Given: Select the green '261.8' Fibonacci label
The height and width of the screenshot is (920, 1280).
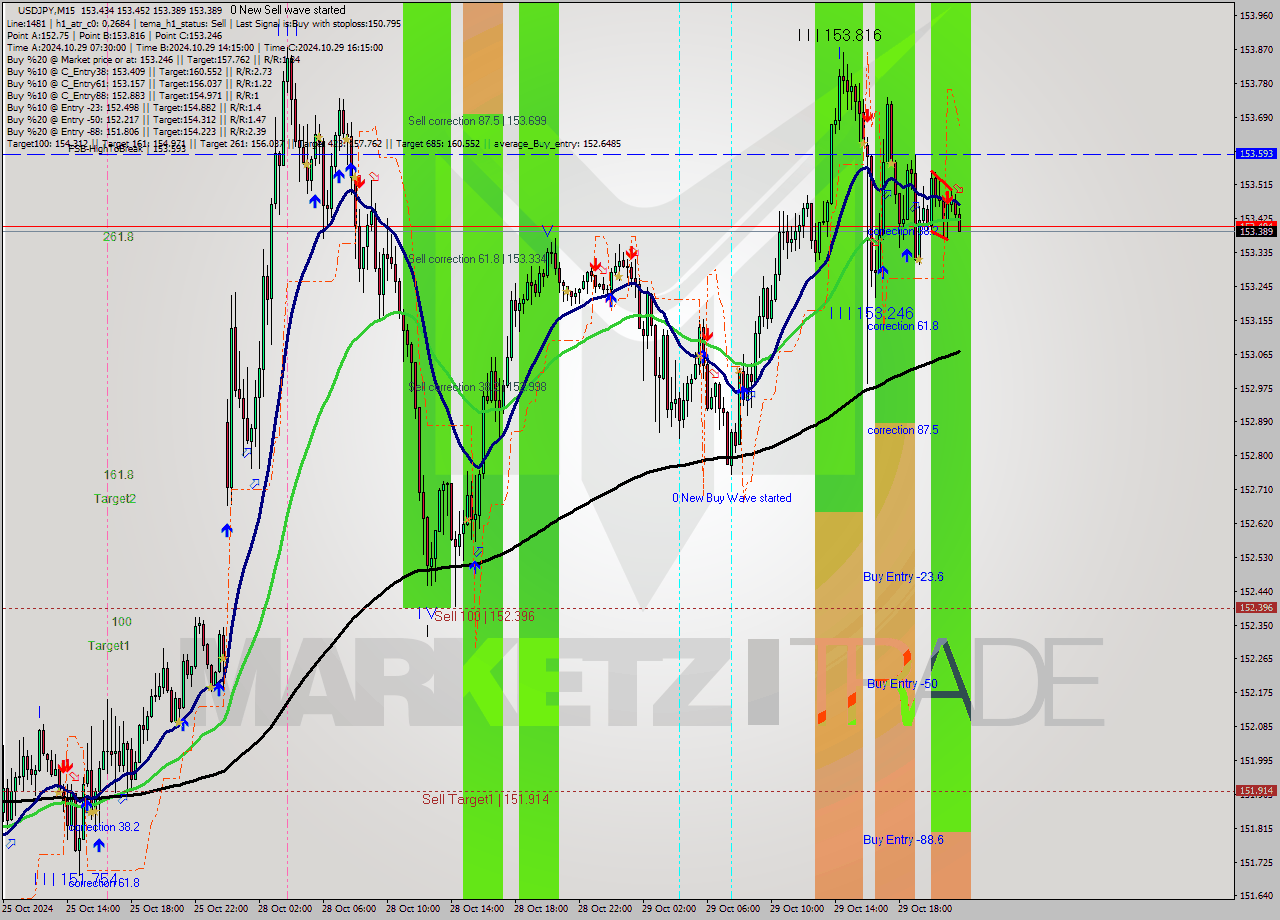Looking at the screenshot, I should coord(118,237).
